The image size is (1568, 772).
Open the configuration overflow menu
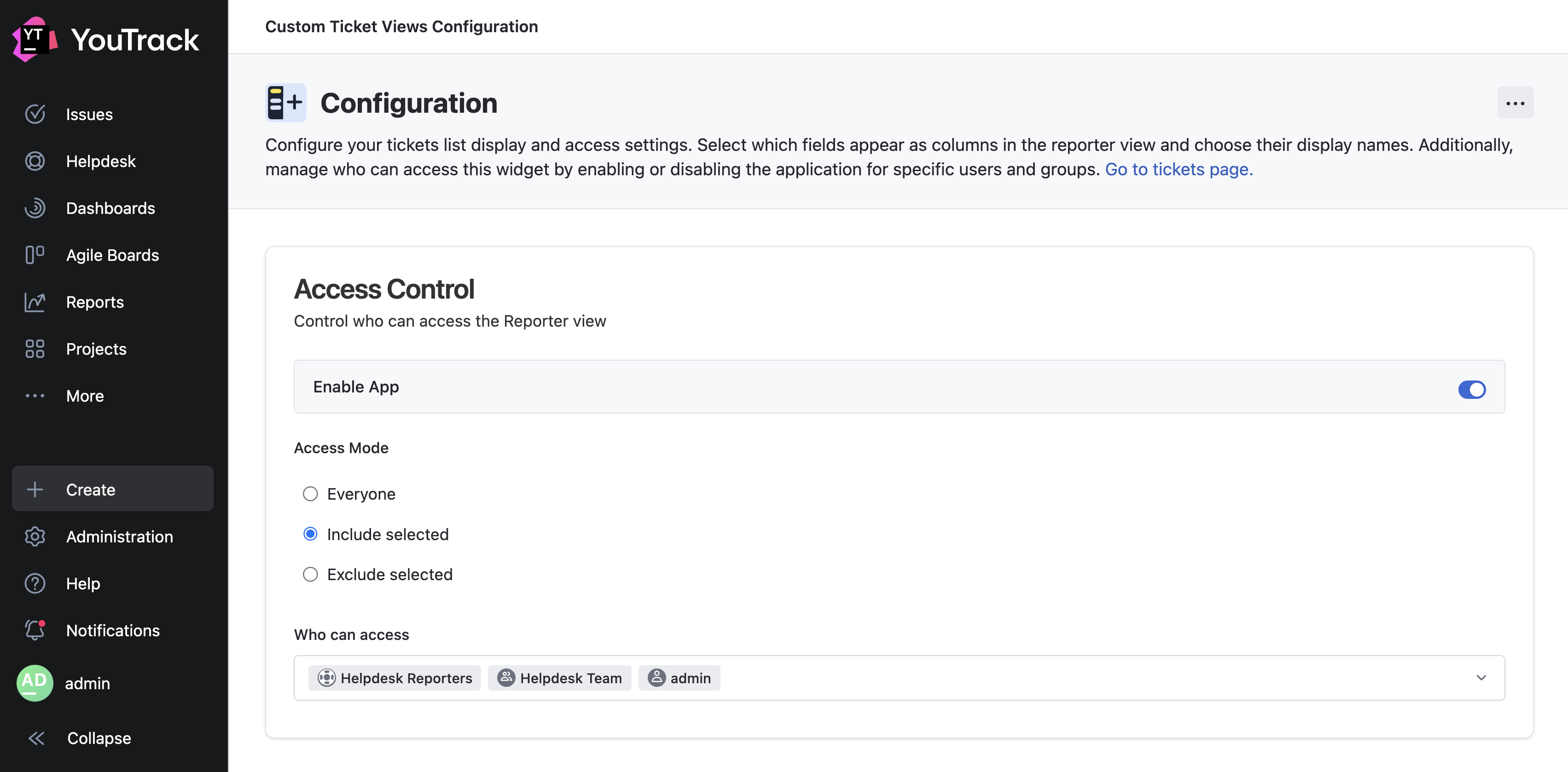[1516, 103]
